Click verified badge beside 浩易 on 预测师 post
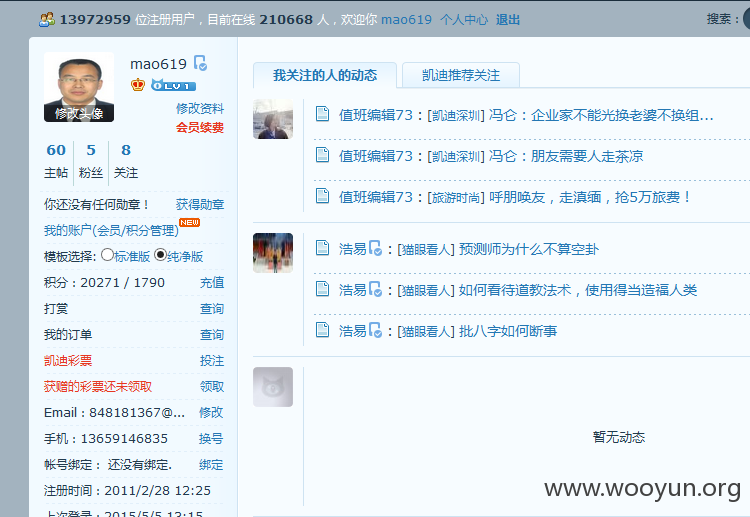The width and height of the screenshot is (750, 517). 375,248
